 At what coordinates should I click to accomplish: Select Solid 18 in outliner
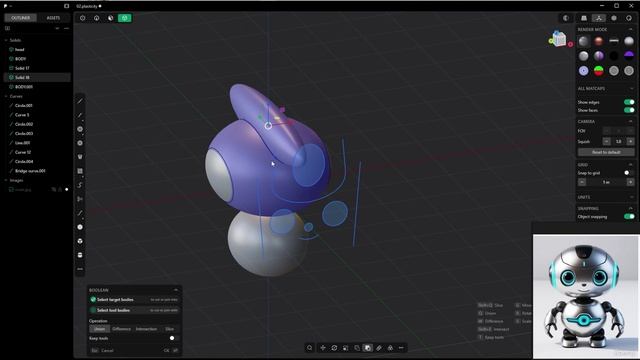pyautogui.click(x=37, y=78)
